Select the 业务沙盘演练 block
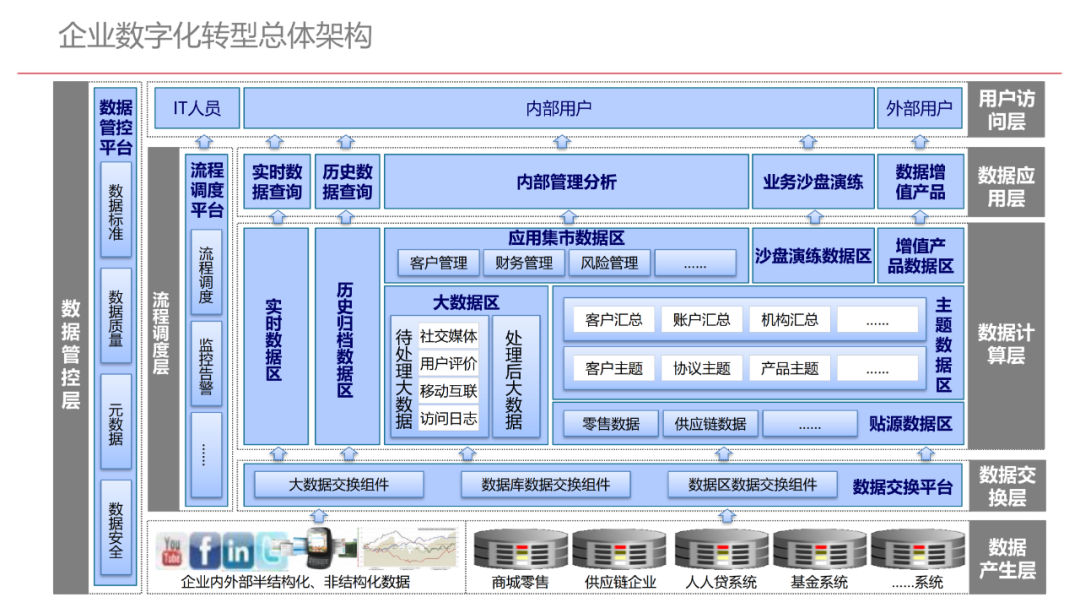This screenshot has width=1080, height=608. coord(812,181)
